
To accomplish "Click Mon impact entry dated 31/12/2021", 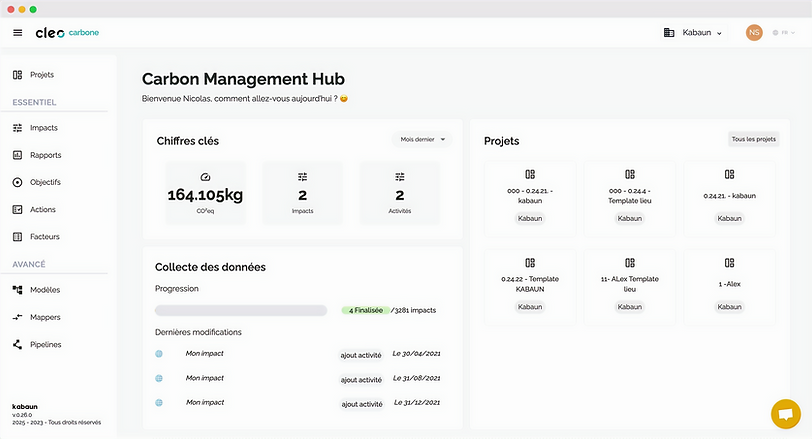I will (205, 402).
